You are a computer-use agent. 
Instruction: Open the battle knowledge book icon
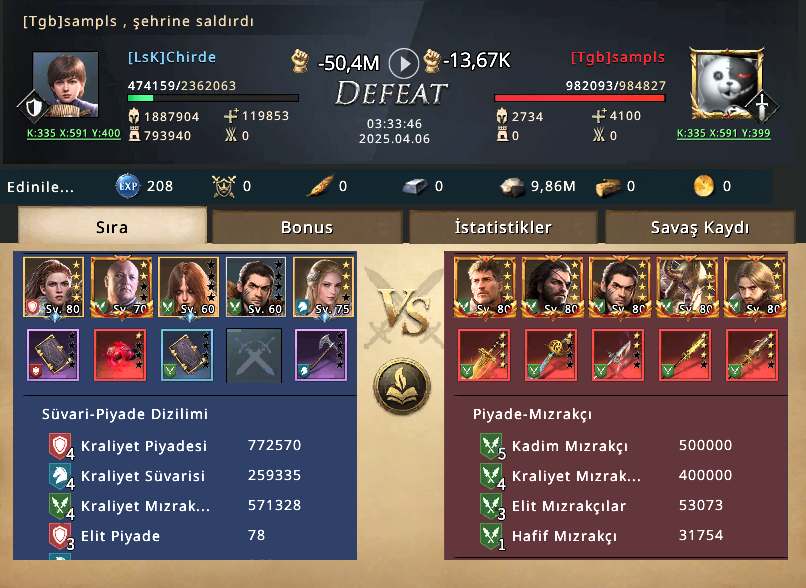tap(401, 387)
